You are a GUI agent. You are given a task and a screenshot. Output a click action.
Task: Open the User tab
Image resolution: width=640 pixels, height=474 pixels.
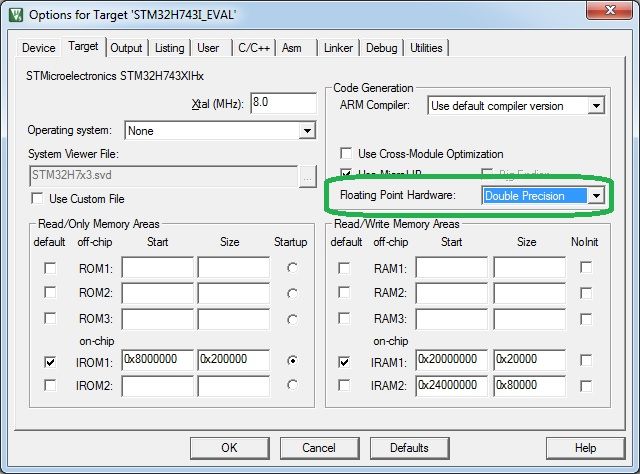pos(208,48)
